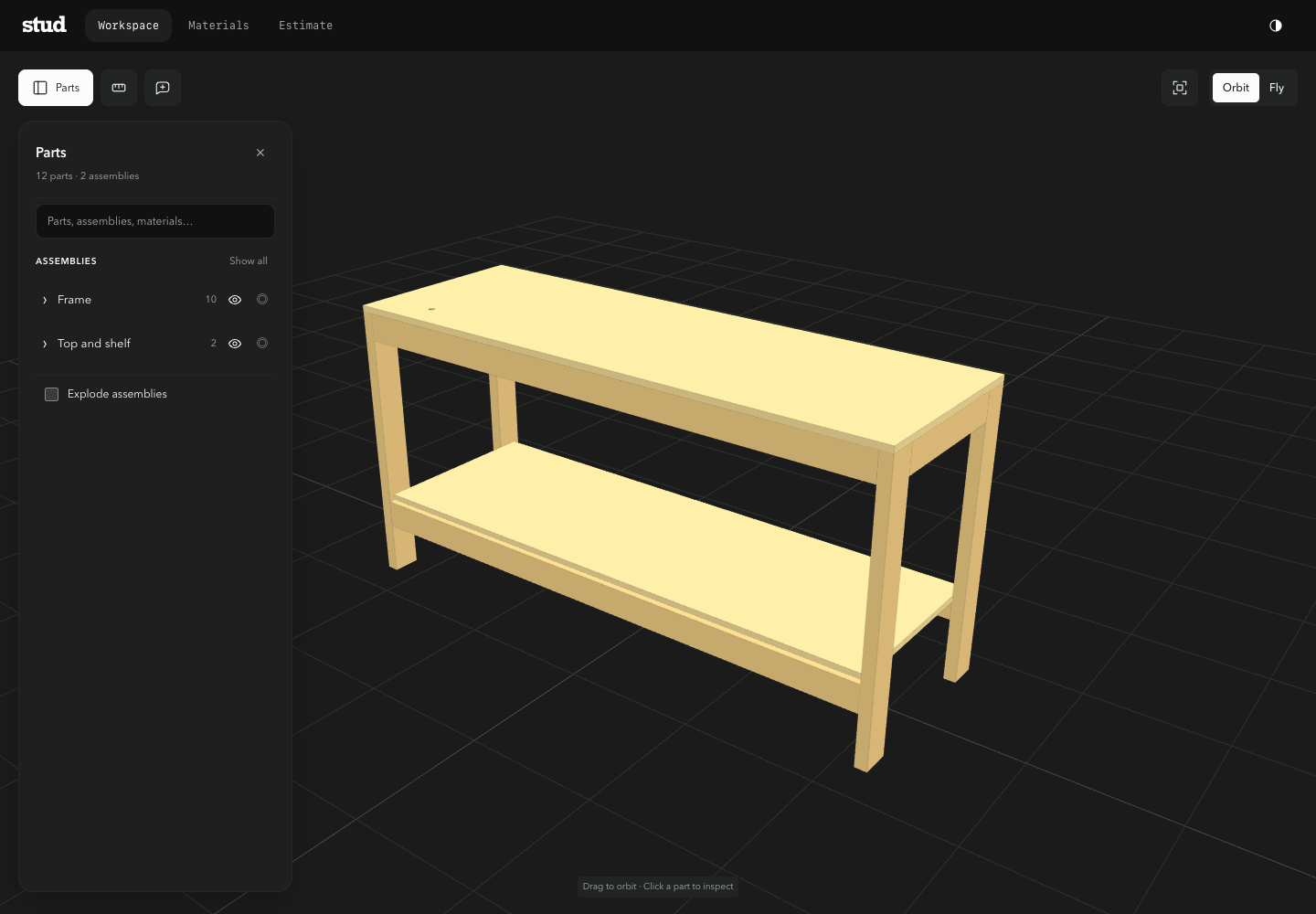Select the Frame assembly row label
The height and width of the screenshot is (914, 1316).
pos(74,300)
